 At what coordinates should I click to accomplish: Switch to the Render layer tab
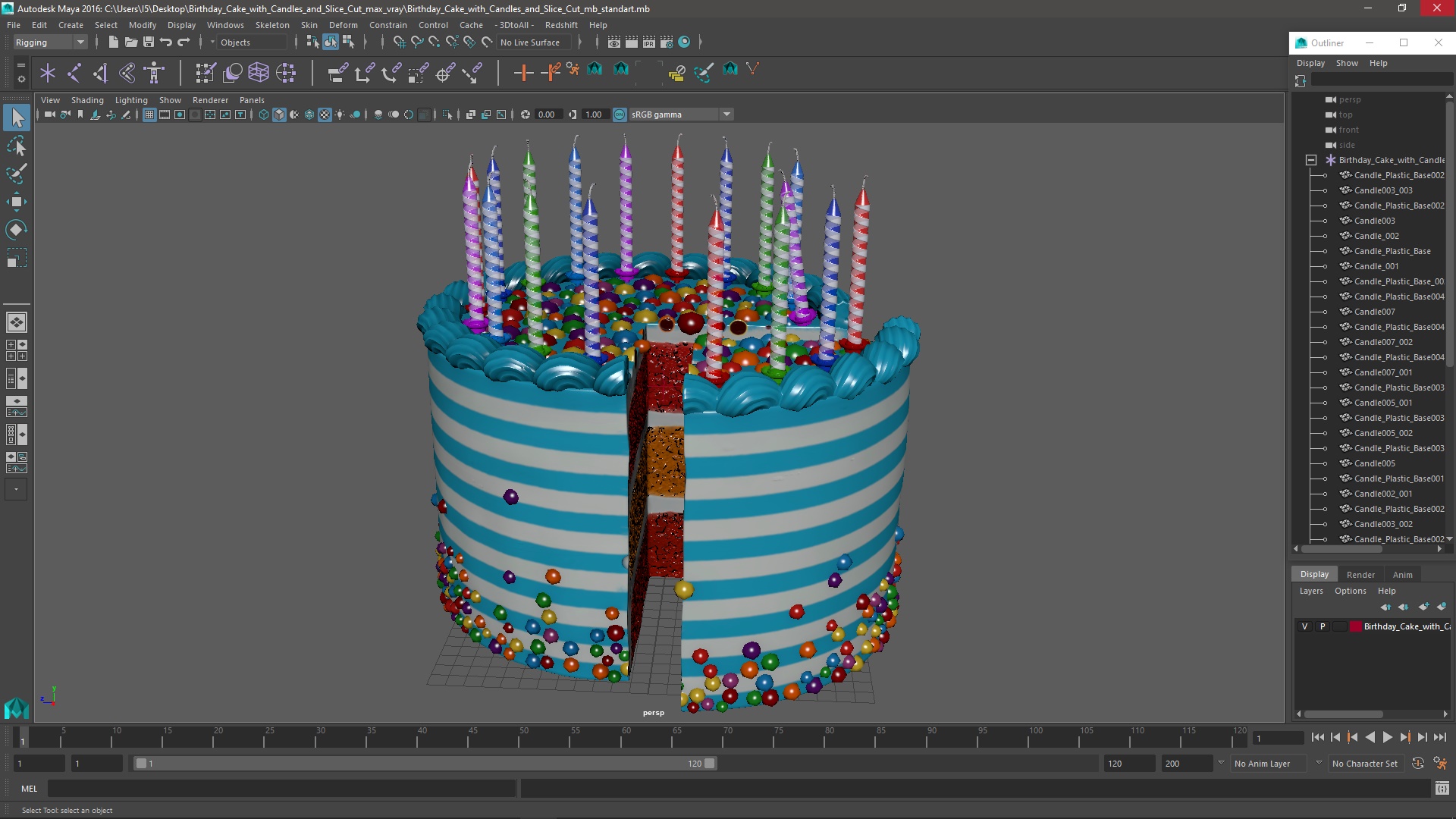click(1360, 575)
